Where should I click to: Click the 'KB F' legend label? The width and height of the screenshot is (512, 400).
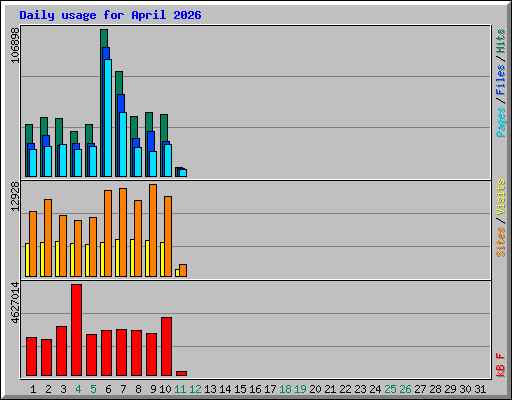(x=500, y=365)
